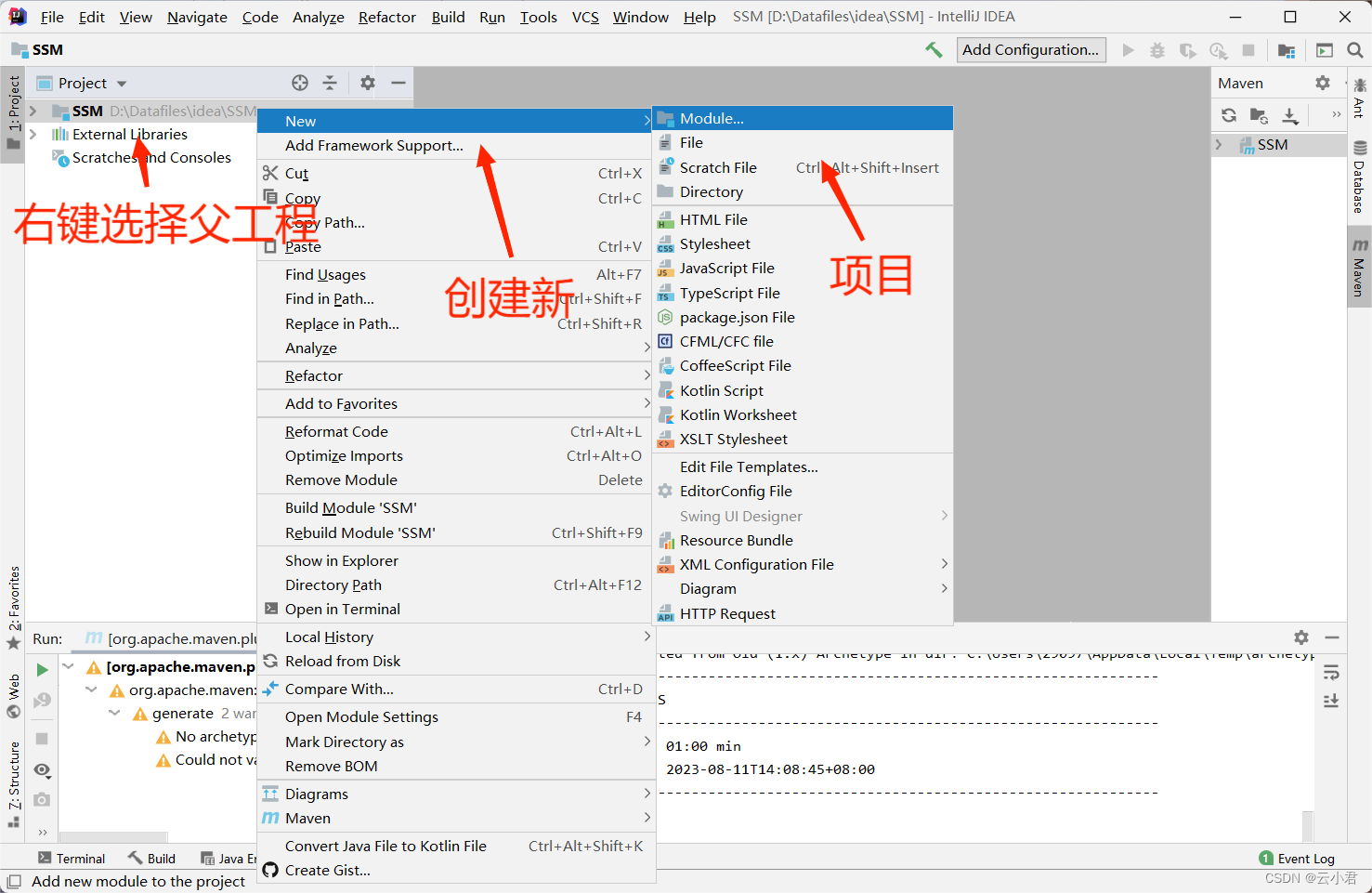Select Resource Bundle in New submenu
The width and height of the screenshot is (1372, 893).
click(x=804, y=540)
